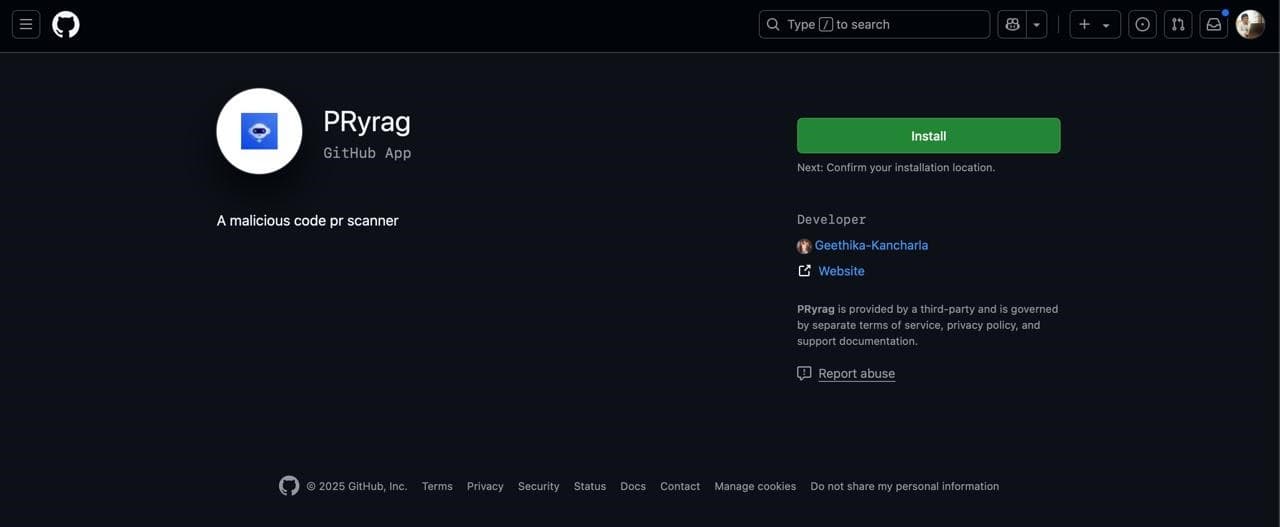Open the Security footer link
The image size is (1280, 527).
(538, 486)
